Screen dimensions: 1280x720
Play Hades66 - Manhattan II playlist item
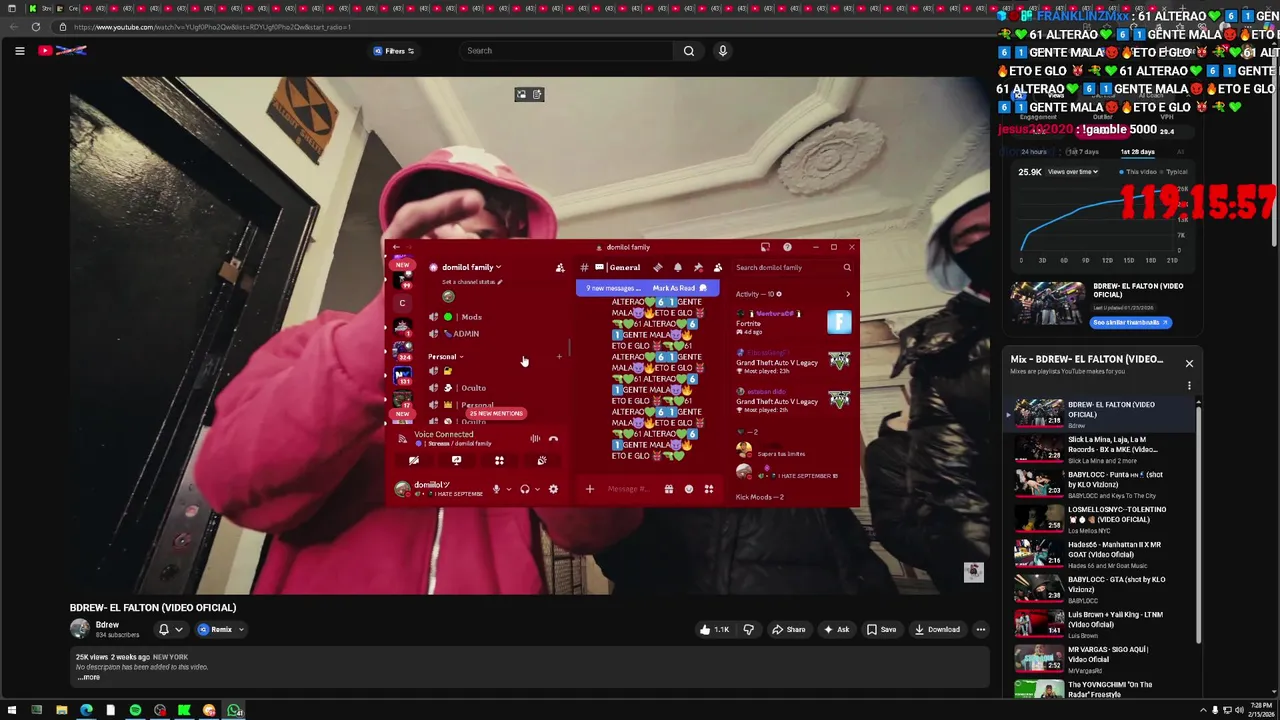click(x=1100, y=553)
